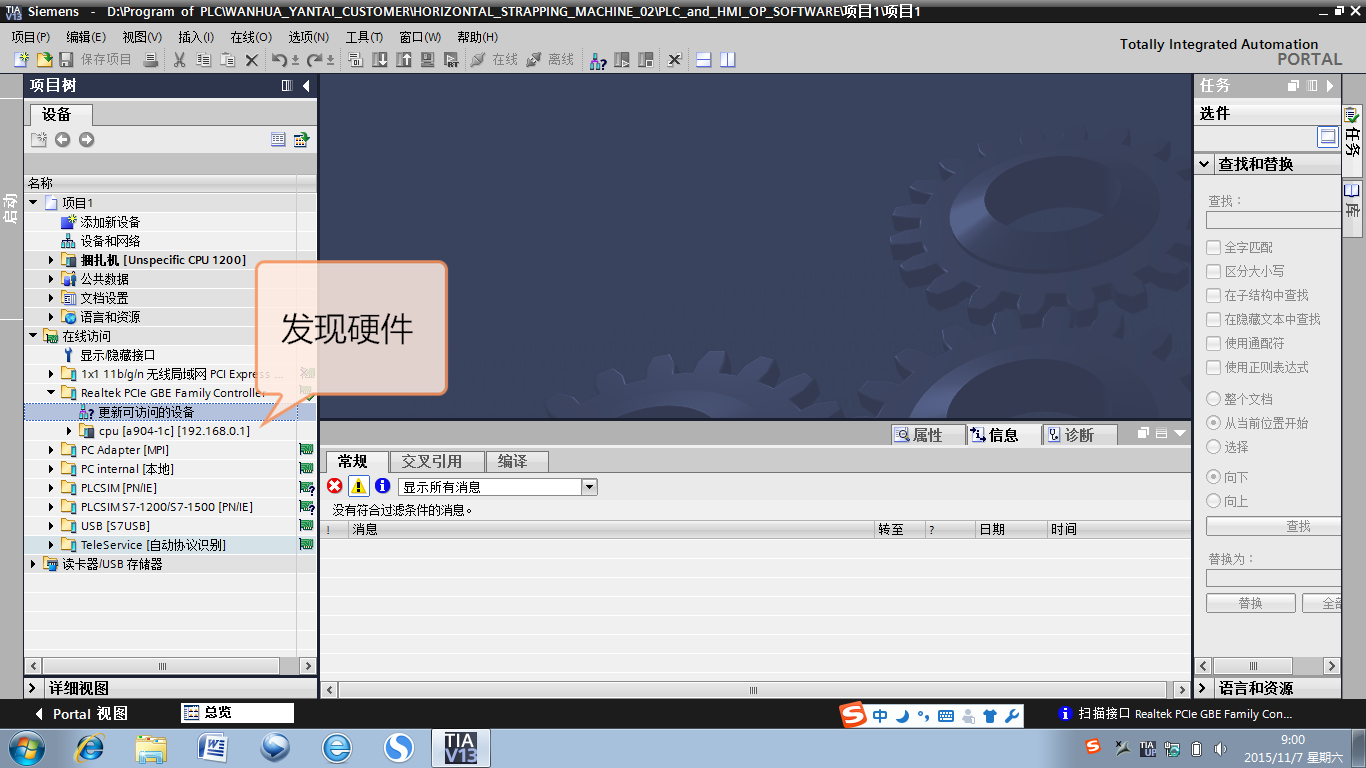The image size is (1366, 768).
Task: Click the Print toolbar icon
Action: 150,60
